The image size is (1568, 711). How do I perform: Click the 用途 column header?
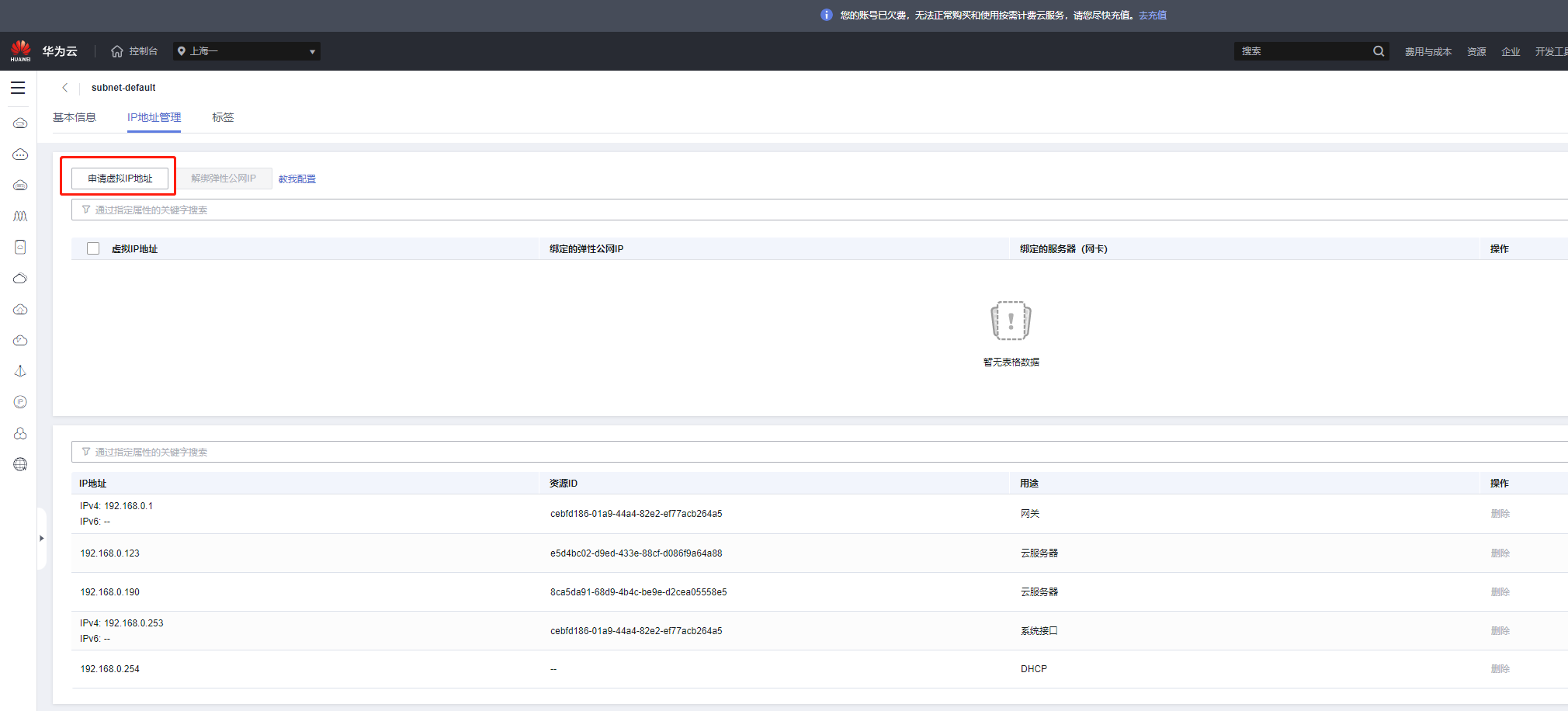tap(1029, 484)
